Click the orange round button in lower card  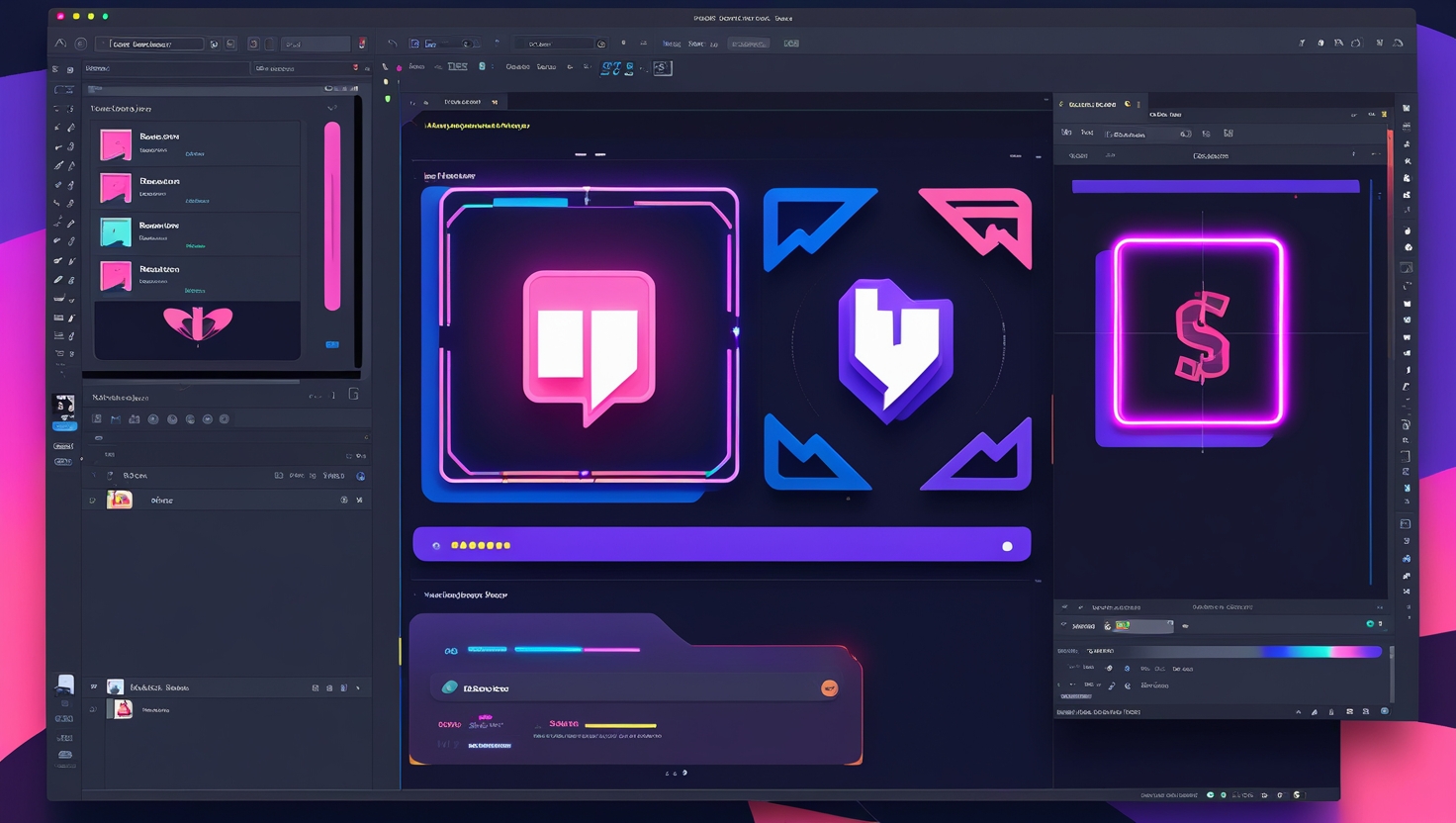(x=830, y=688)
